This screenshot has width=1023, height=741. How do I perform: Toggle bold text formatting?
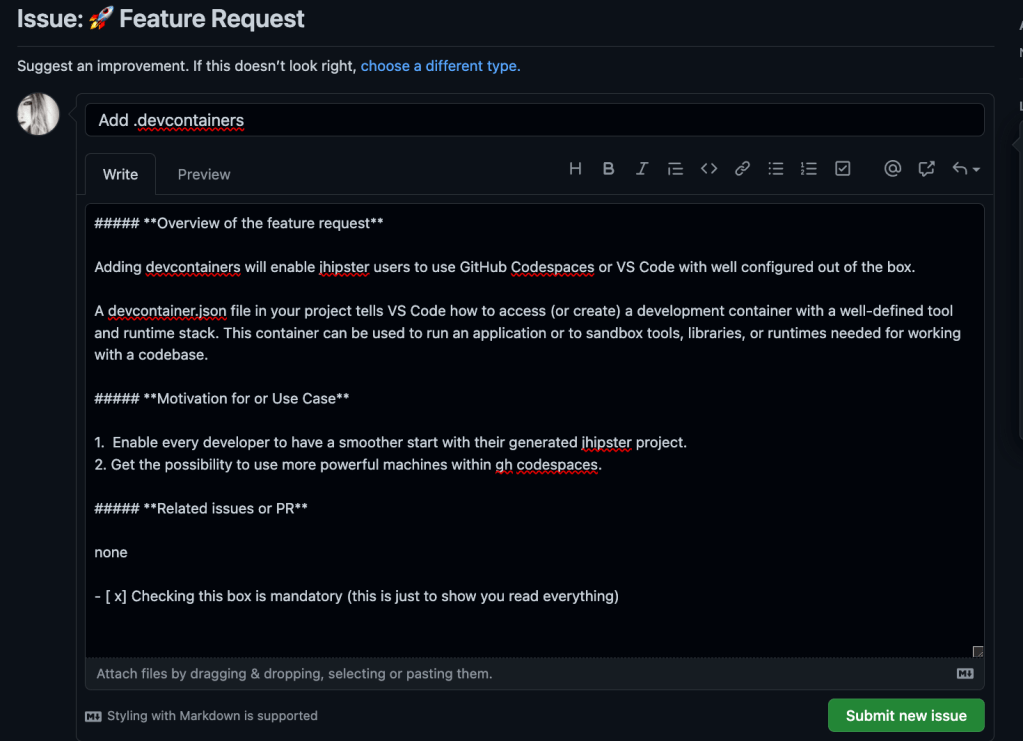tap(608, 169)
